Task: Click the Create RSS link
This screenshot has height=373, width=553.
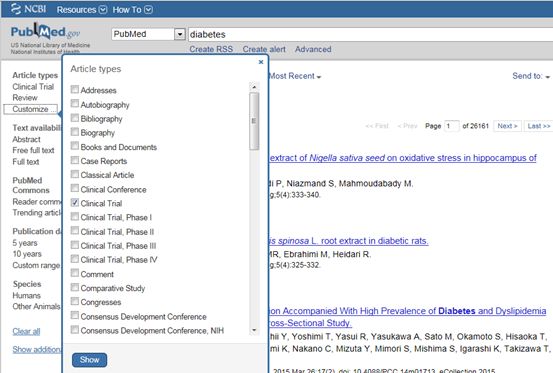Action: pyautogui.click(x=211, y=49)
